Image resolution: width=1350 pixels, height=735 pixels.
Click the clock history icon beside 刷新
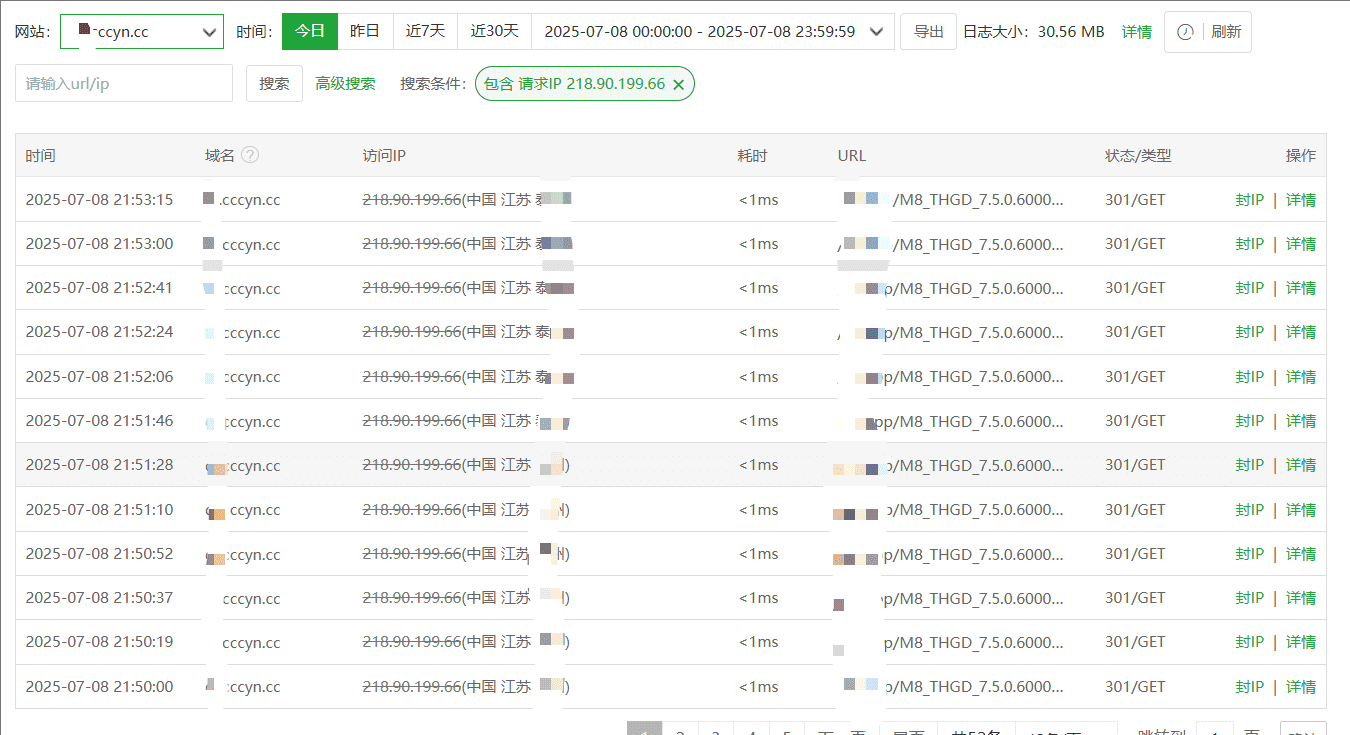click(x=1185, y=31)
